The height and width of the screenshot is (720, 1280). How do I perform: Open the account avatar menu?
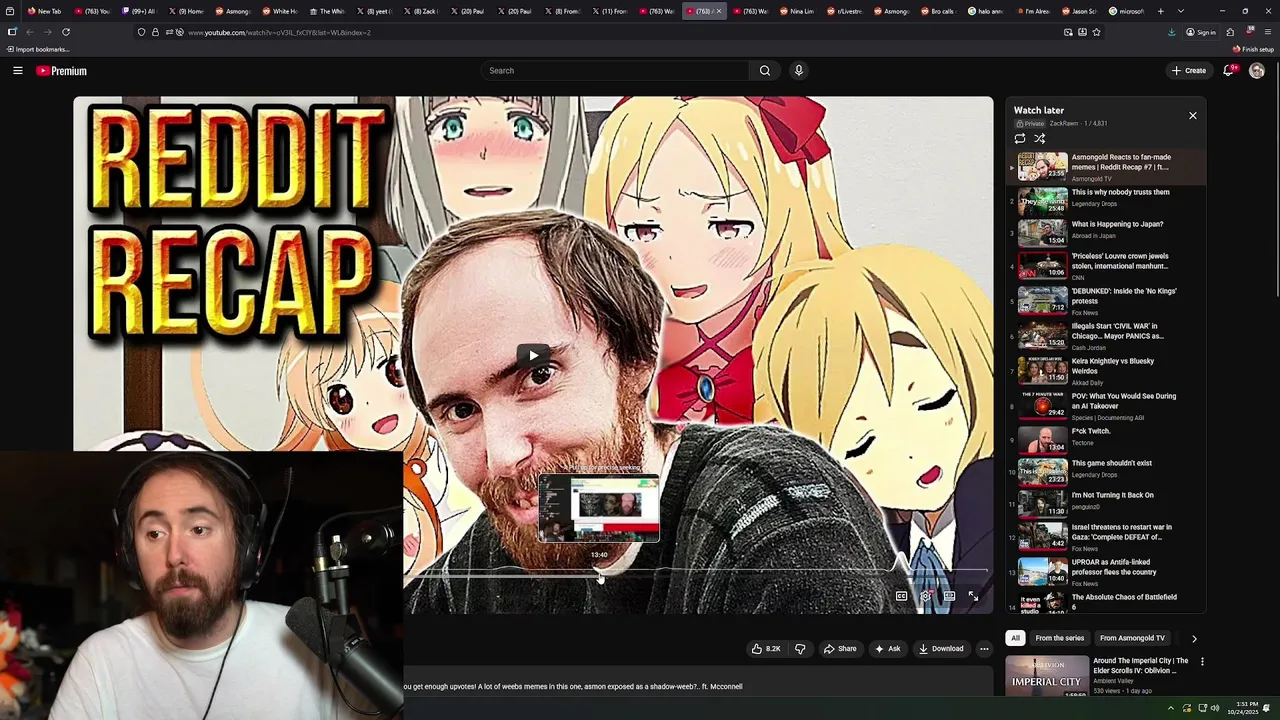1257,71
